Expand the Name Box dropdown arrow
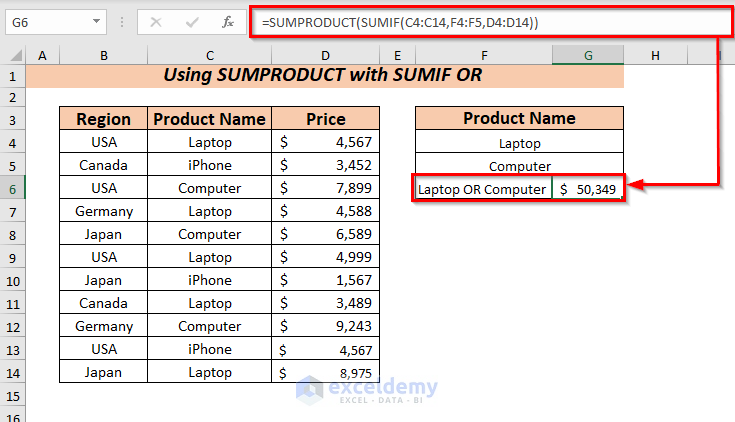 [x=96, y=21]
